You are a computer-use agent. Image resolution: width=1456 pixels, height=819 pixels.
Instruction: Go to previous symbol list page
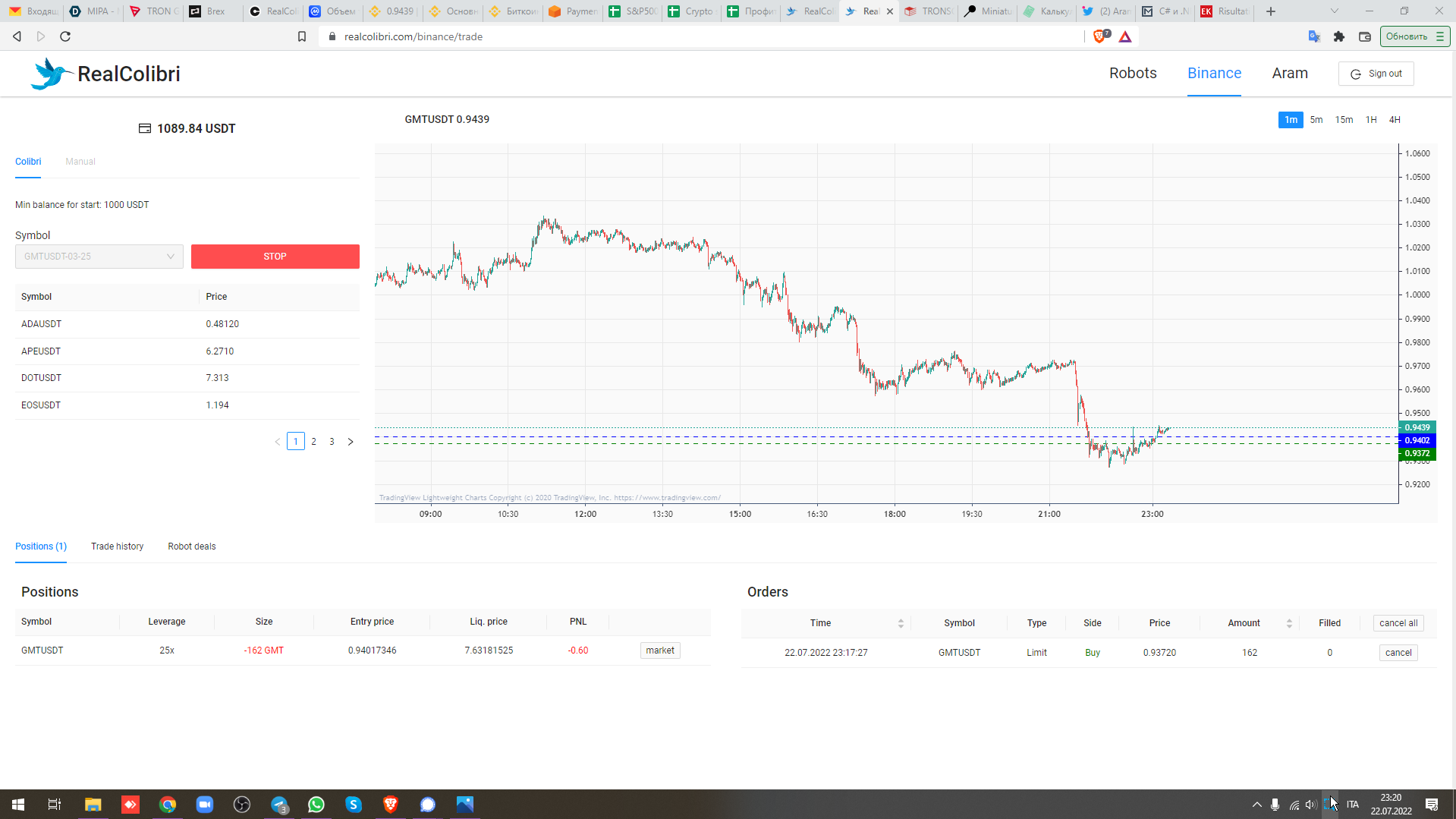[278, 442]
